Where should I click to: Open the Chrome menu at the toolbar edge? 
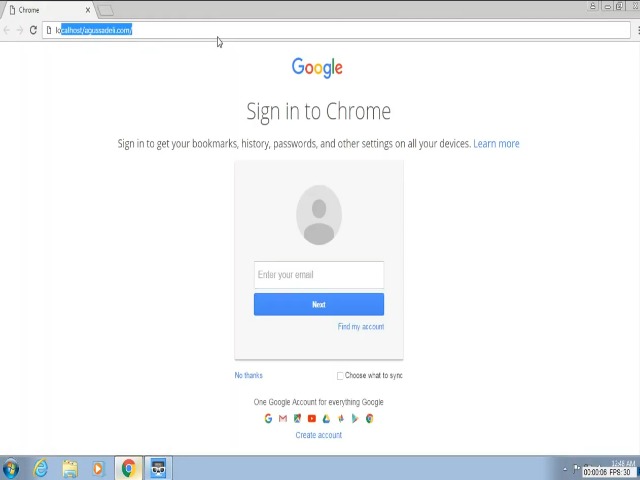pyautogui.click(x=638, y=30)
